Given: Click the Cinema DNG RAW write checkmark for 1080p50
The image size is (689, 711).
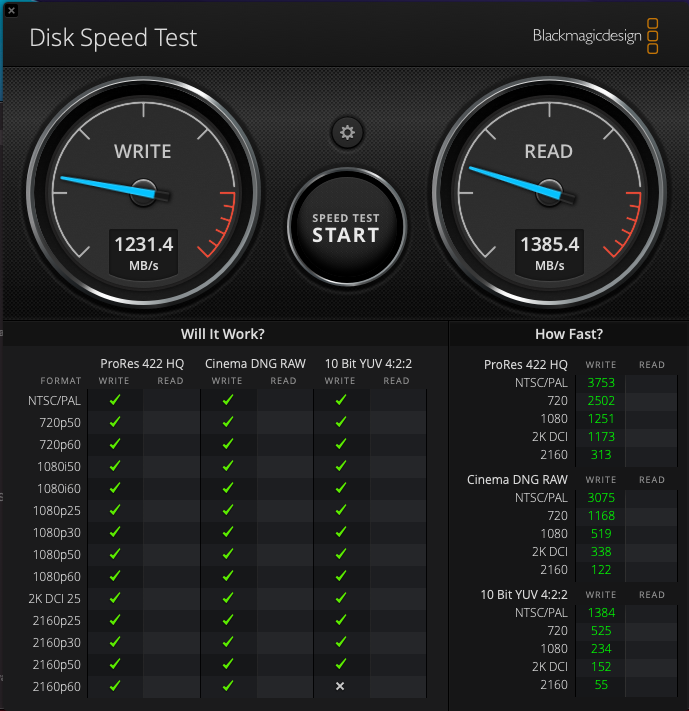Looking at the screenshot, I should coord(228,554).
